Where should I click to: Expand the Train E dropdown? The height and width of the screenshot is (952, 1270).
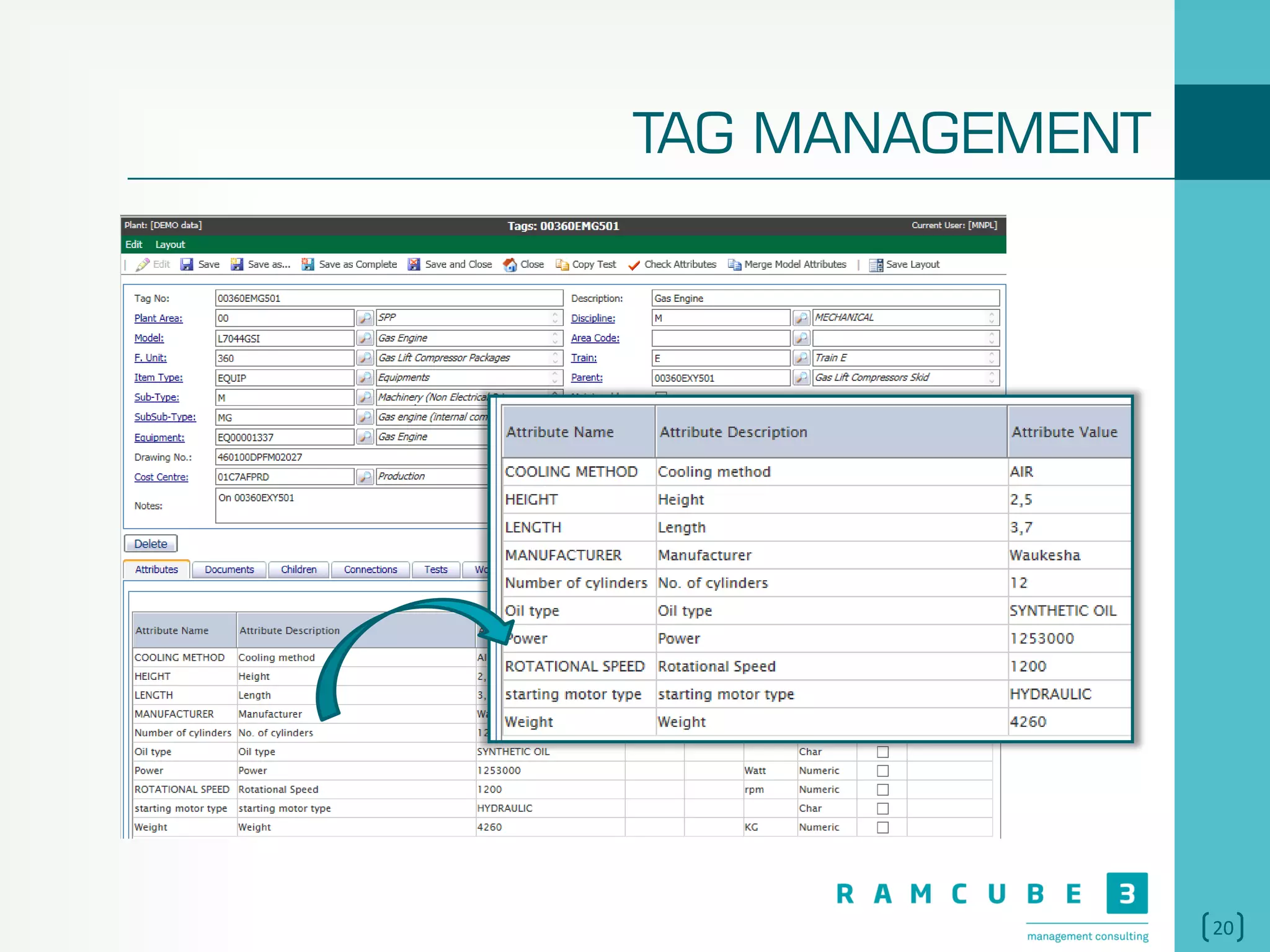(992, 358)
